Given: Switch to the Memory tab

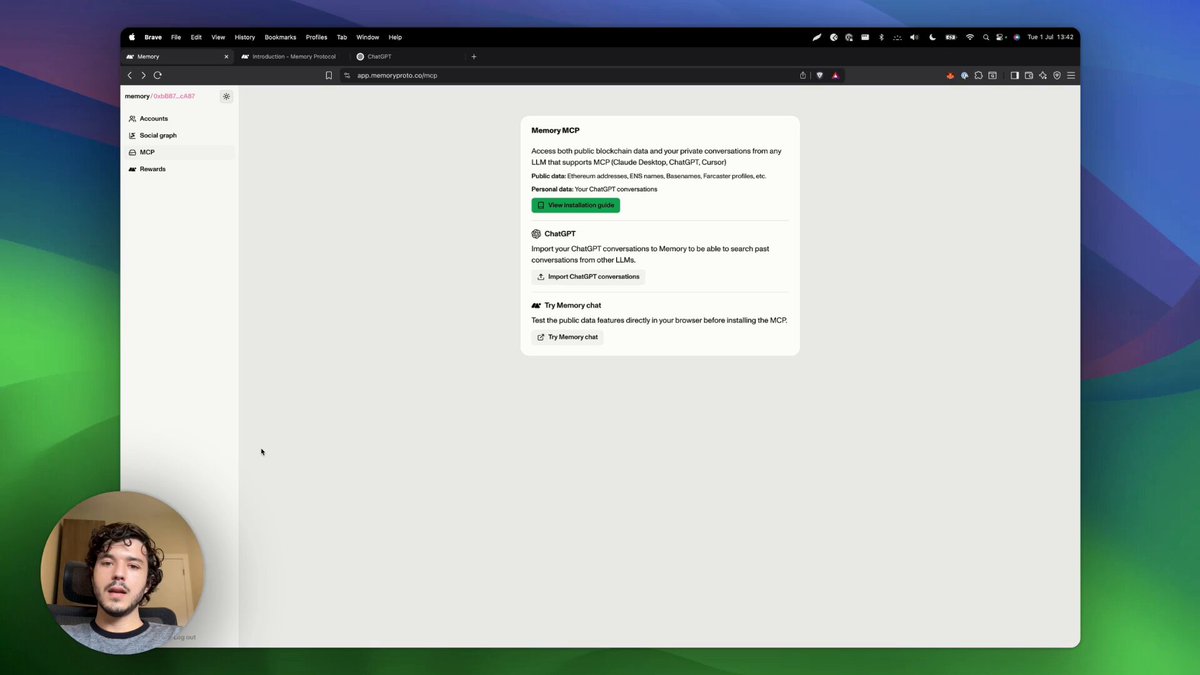Looking at the screenshot, I should point(177,57).
